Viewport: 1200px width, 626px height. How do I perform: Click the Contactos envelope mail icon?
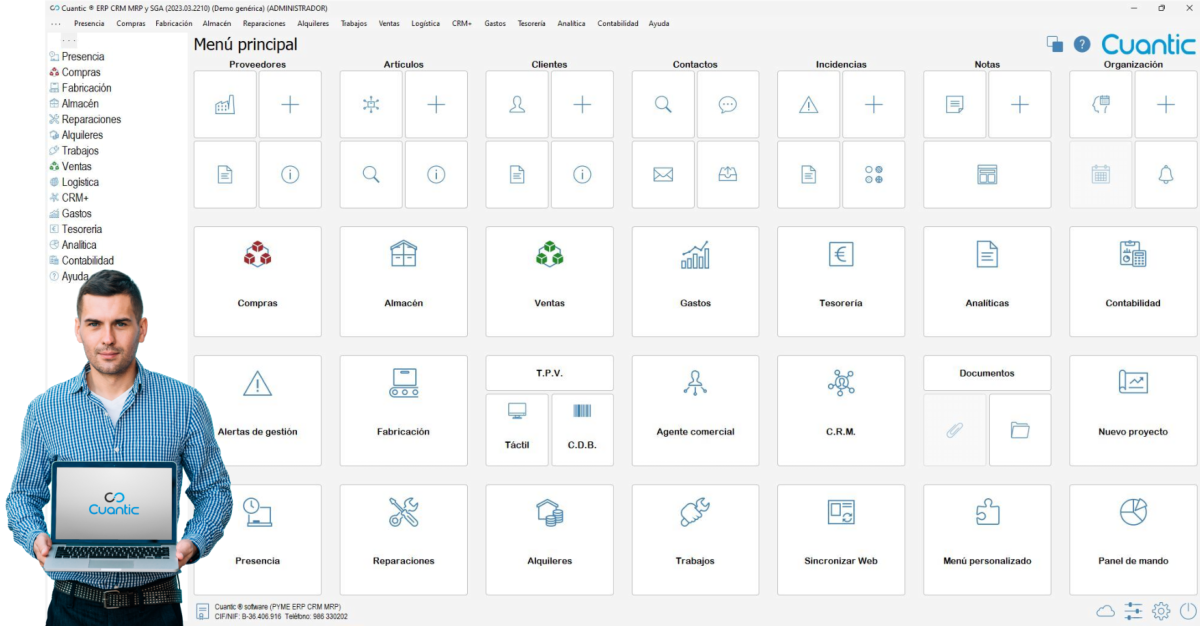(x=663, y=174)
